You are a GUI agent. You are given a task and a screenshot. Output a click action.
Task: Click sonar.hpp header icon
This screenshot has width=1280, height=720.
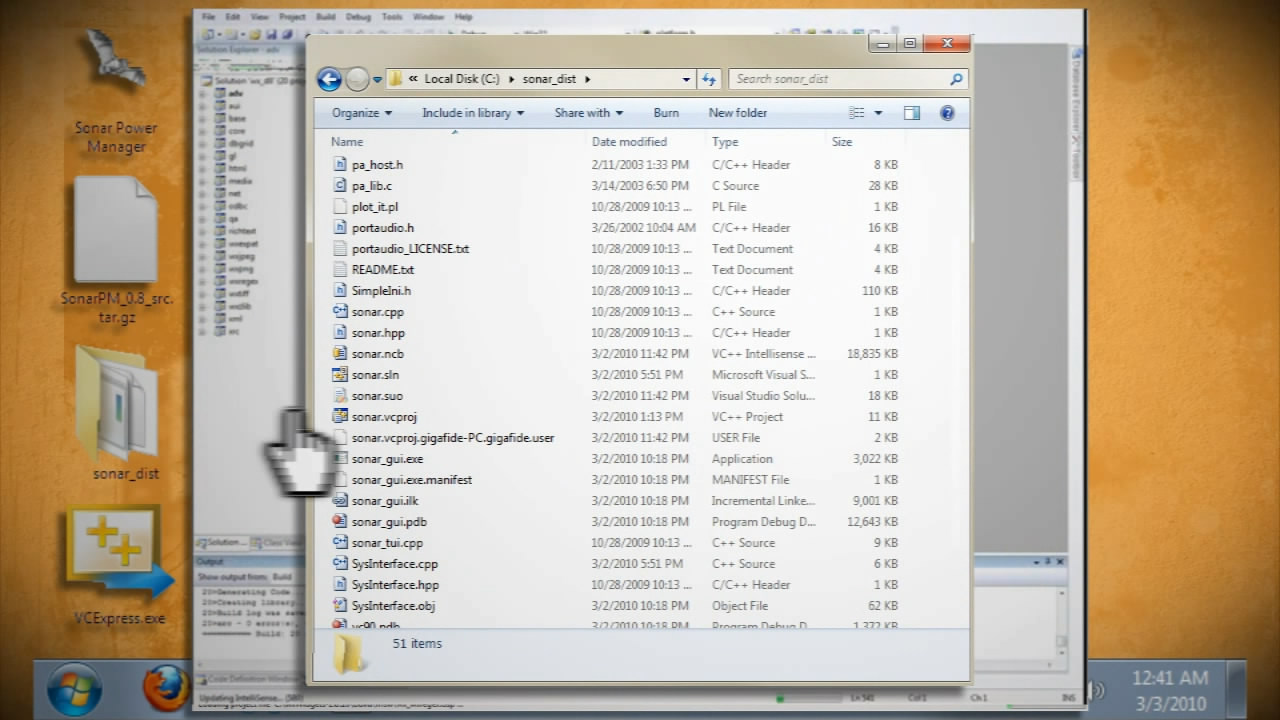click(x=340, y=333)
